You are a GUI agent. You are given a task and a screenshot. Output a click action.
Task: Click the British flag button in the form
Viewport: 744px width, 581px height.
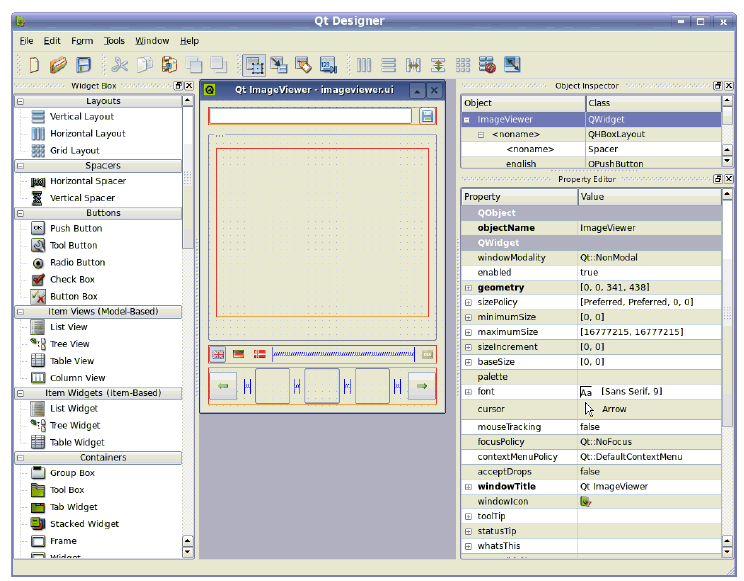pyautogui.click(x=218, y=354)
